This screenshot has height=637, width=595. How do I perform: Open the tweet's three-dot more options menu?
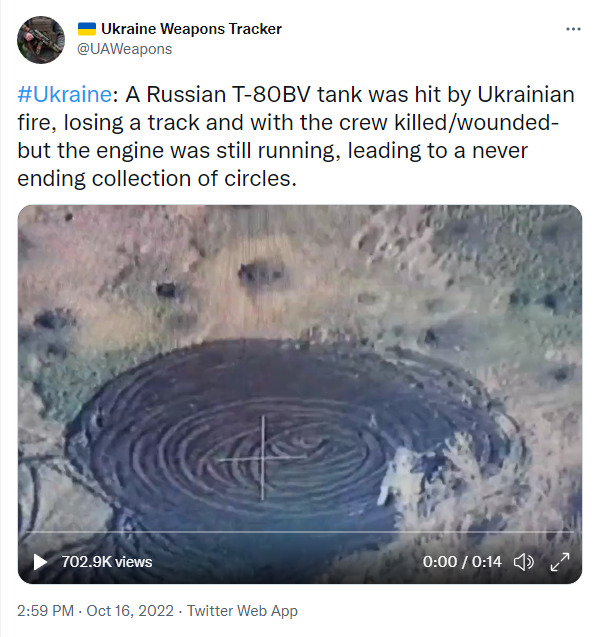coord(573,29)
